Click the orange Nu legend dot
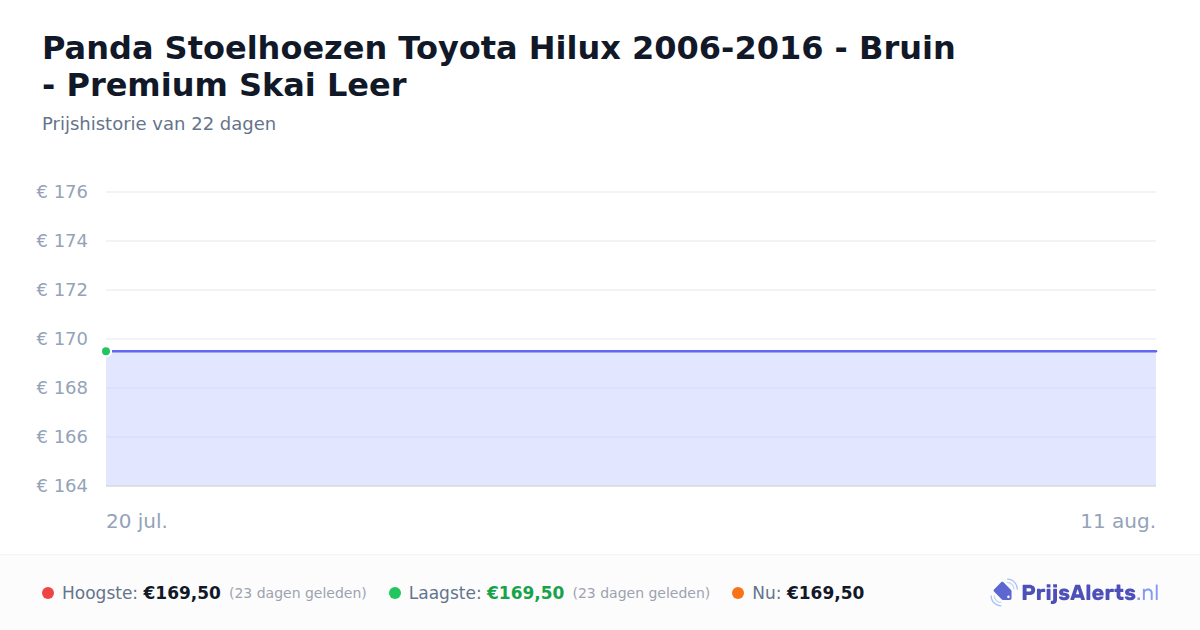1200x630 pixels. [x=738, y=593]
